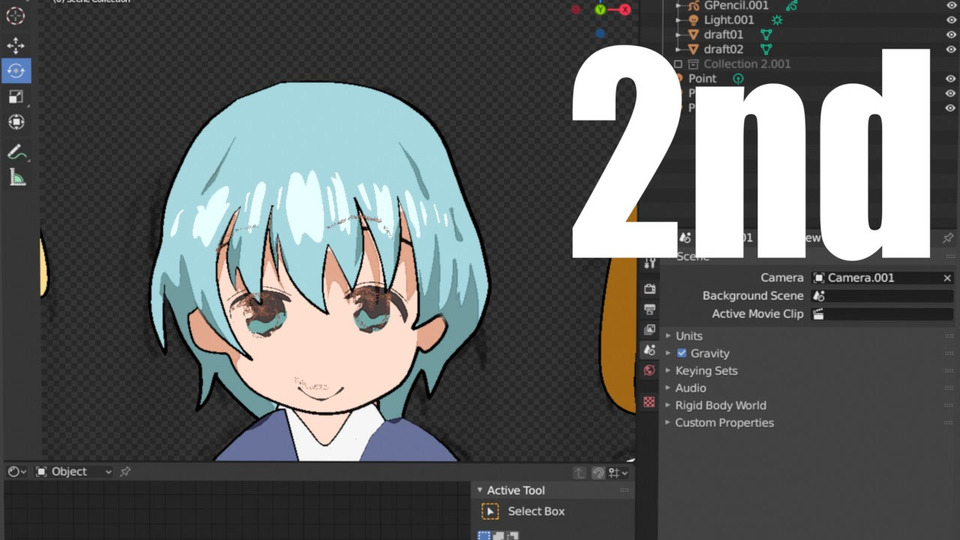Click the Select Box active tool icon

[490, 511]
